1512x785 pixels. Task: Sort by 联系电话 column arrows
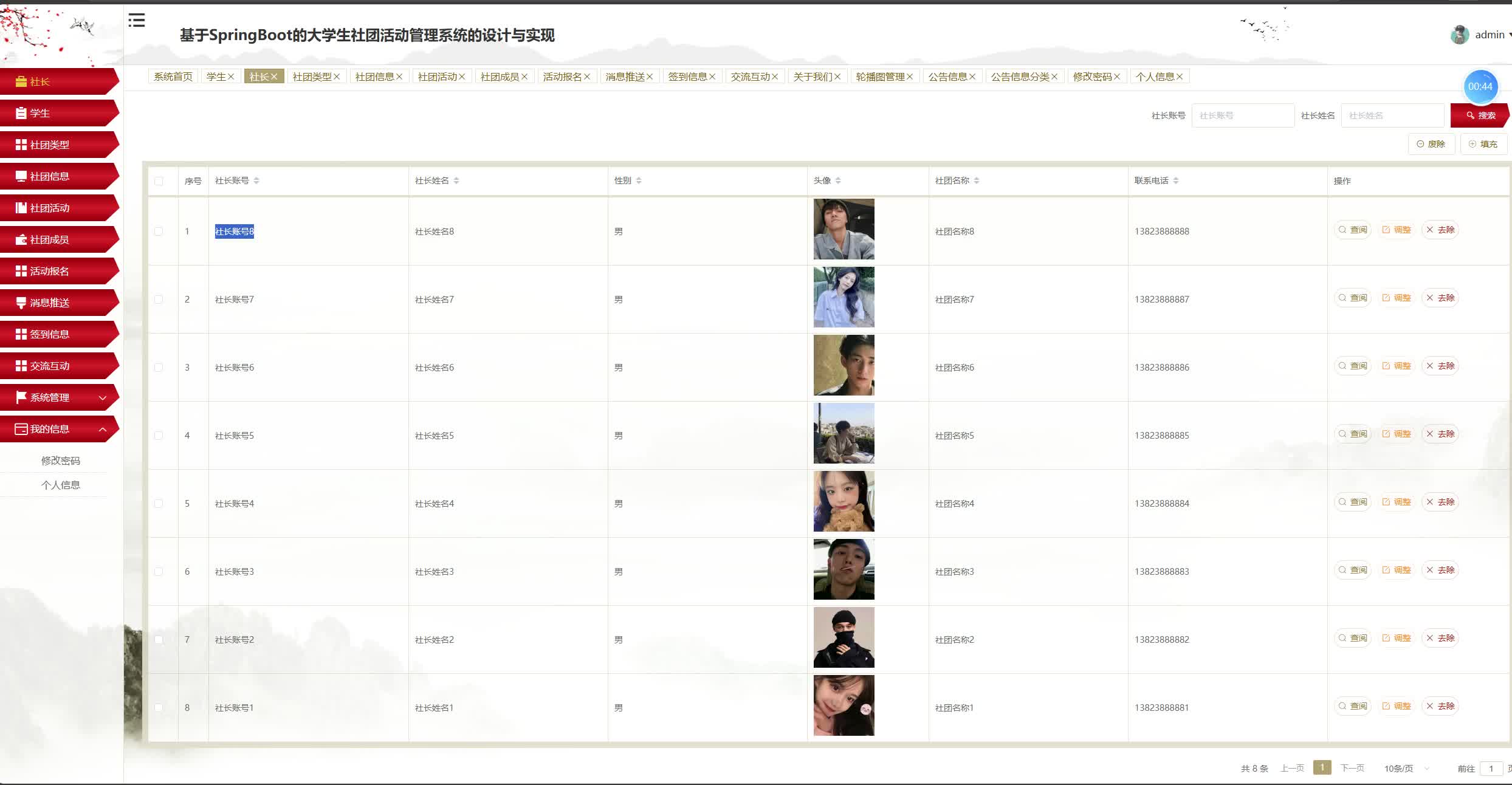point(1176,180)
